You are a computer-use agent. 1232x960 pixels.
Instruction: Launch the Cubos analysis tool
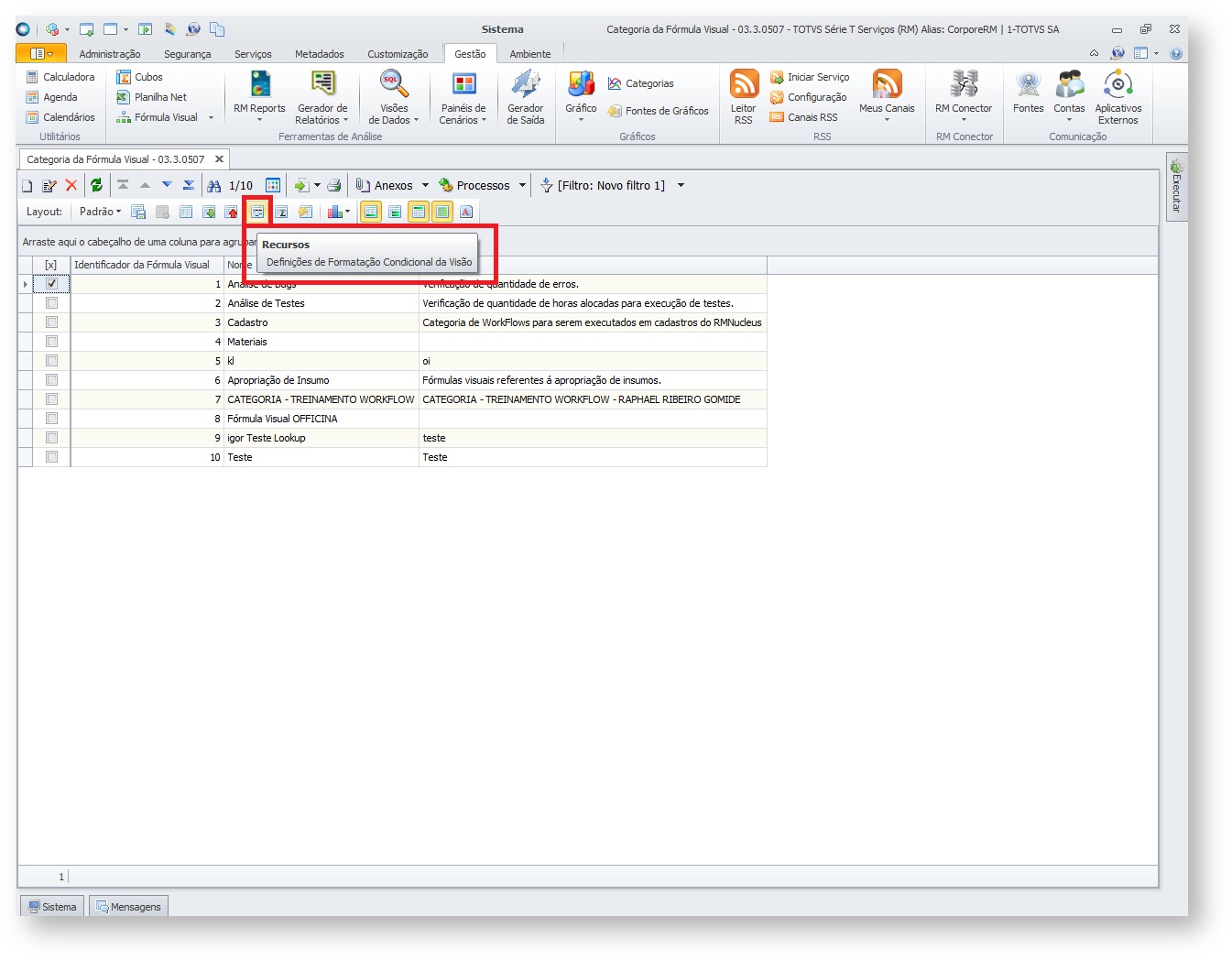[x=139, y=77]
